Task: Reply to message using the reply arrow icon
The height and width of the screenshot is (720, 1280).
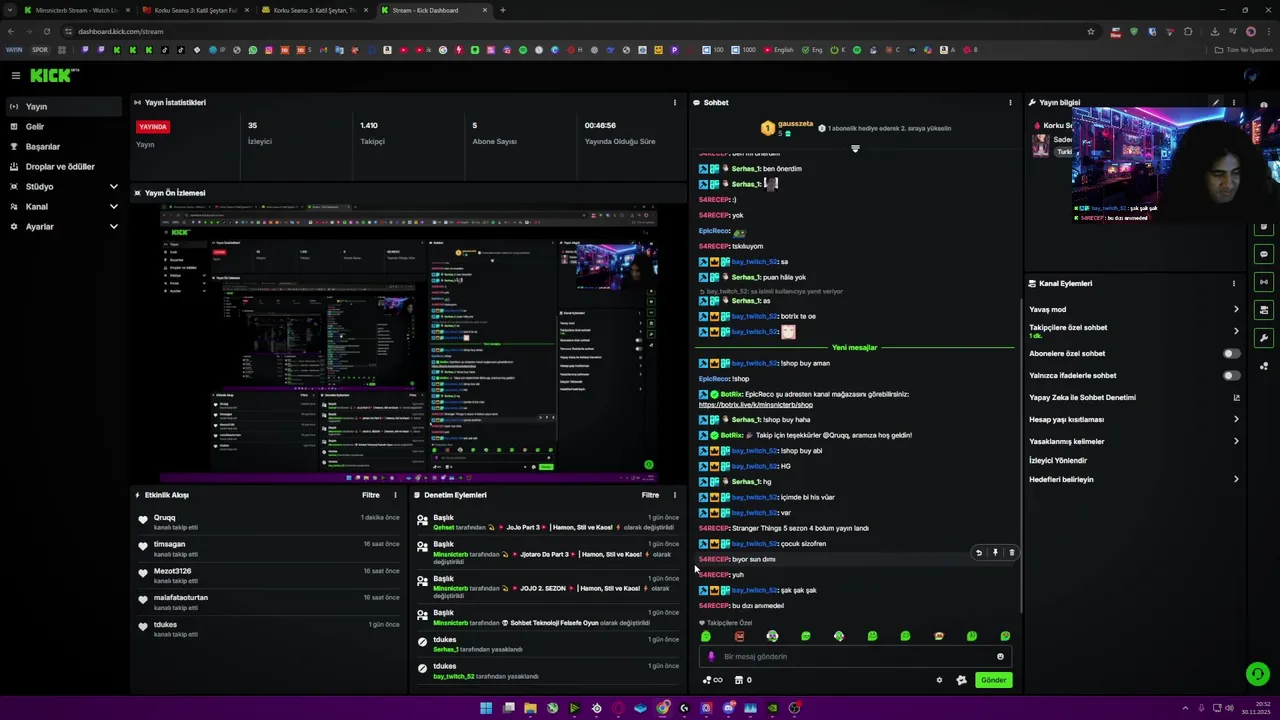Action: (x=979, y=552)
